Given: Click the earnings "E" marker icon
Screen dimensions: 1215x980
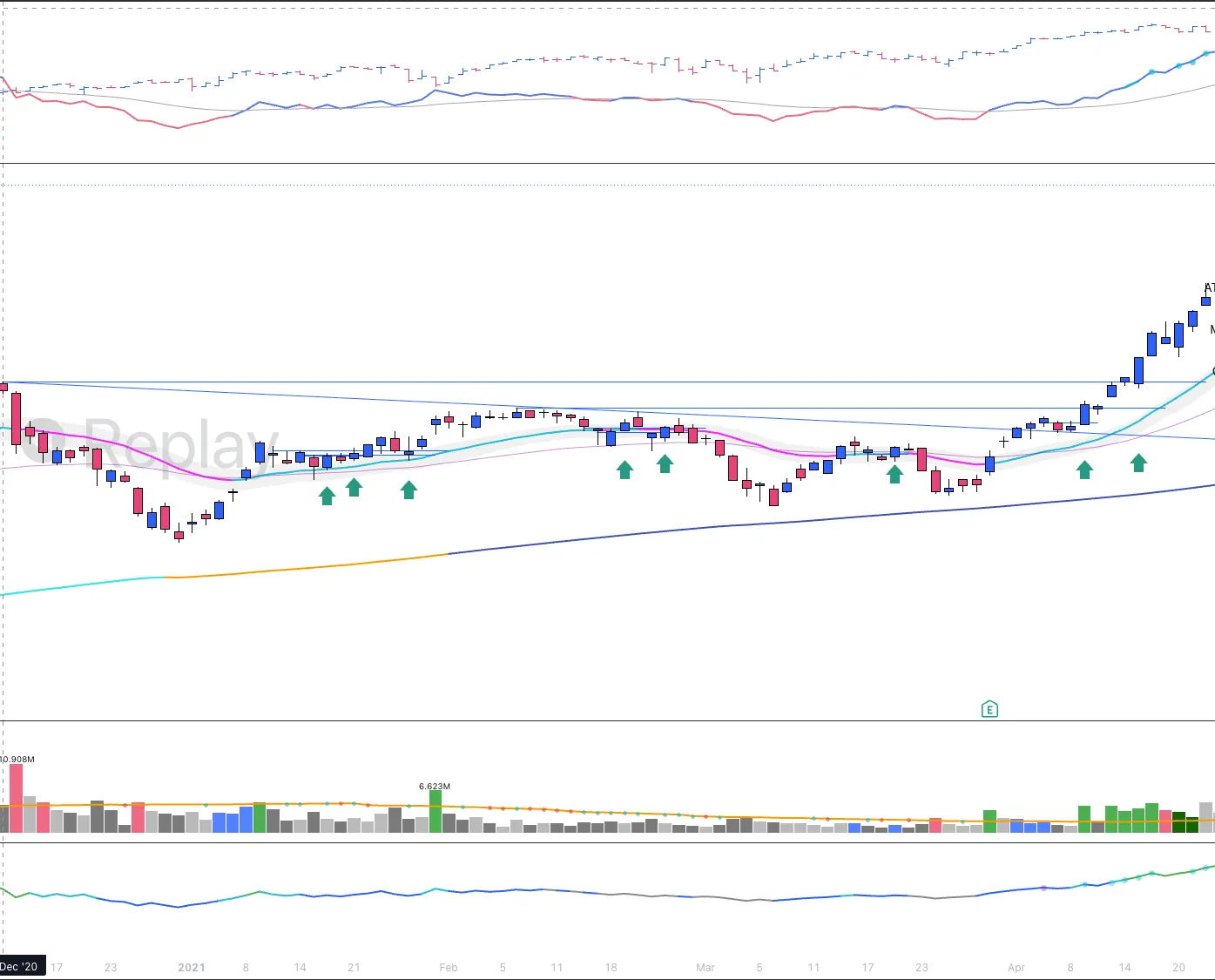Looking at the screenshot, I should click(989, 709).
